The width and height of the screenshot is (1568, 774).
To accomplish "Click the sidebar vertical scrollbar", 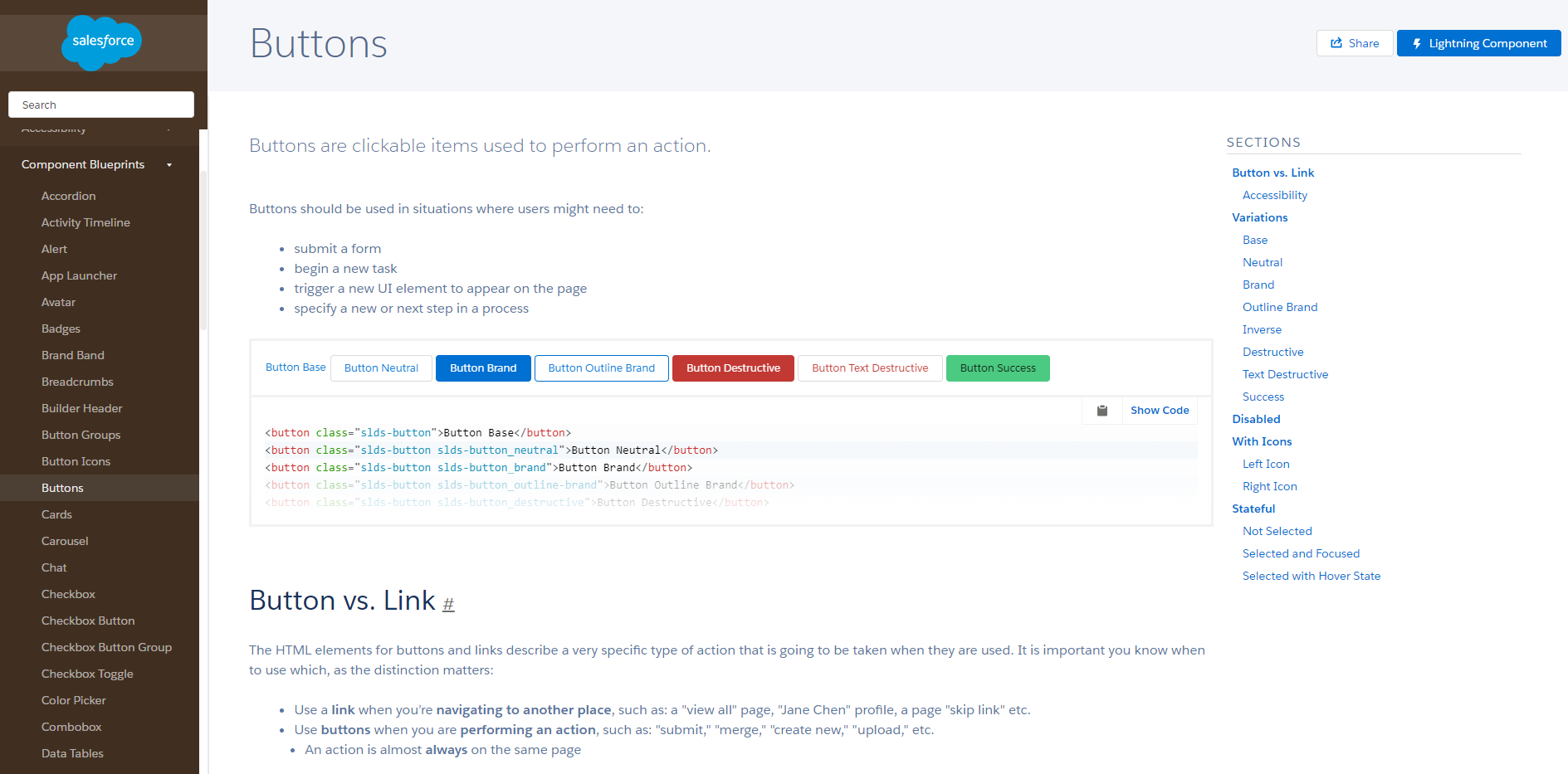I will click(203, 249).
